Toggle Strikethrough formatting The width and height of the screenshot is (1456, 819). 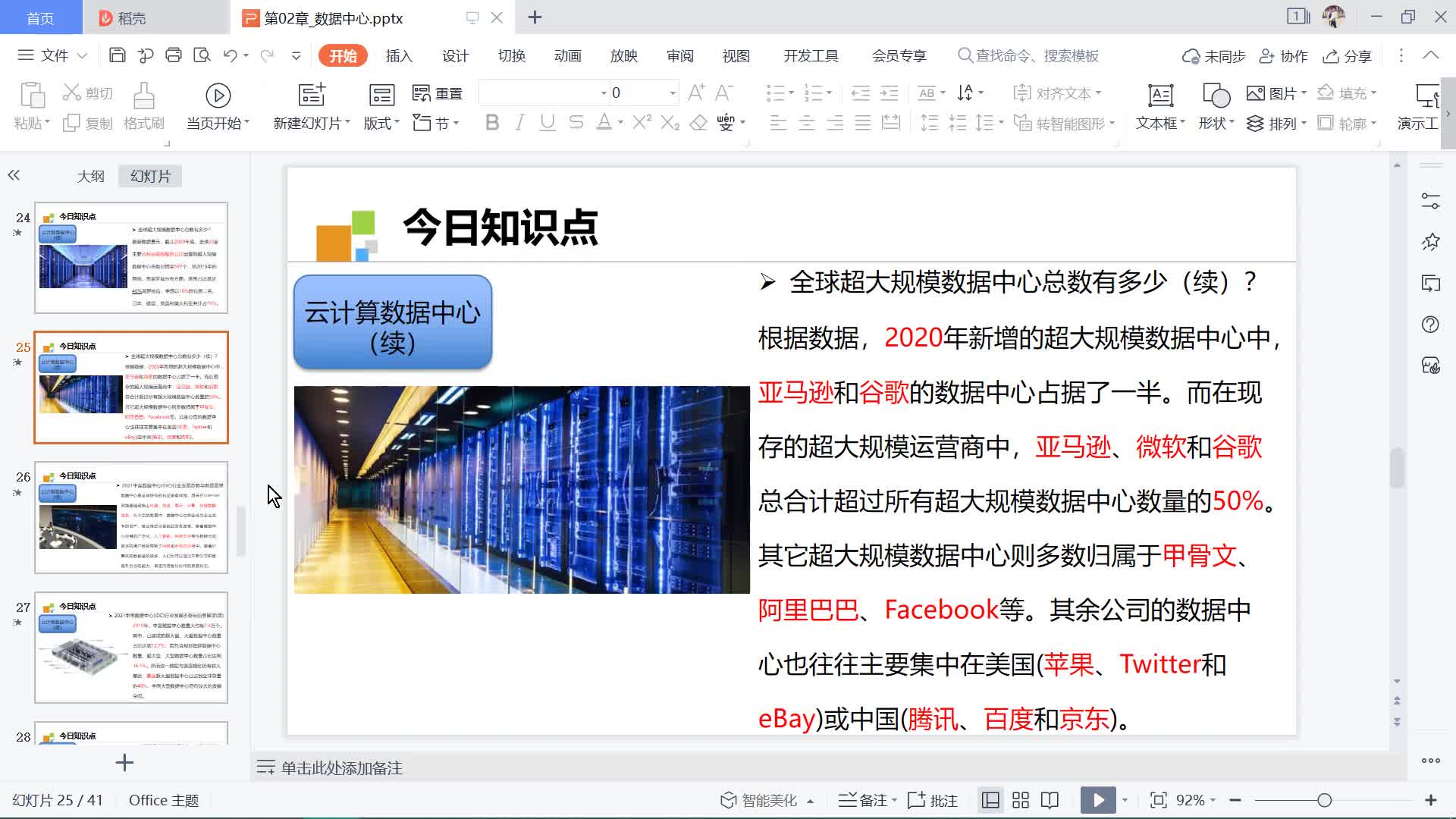click(x=576, y=122)
